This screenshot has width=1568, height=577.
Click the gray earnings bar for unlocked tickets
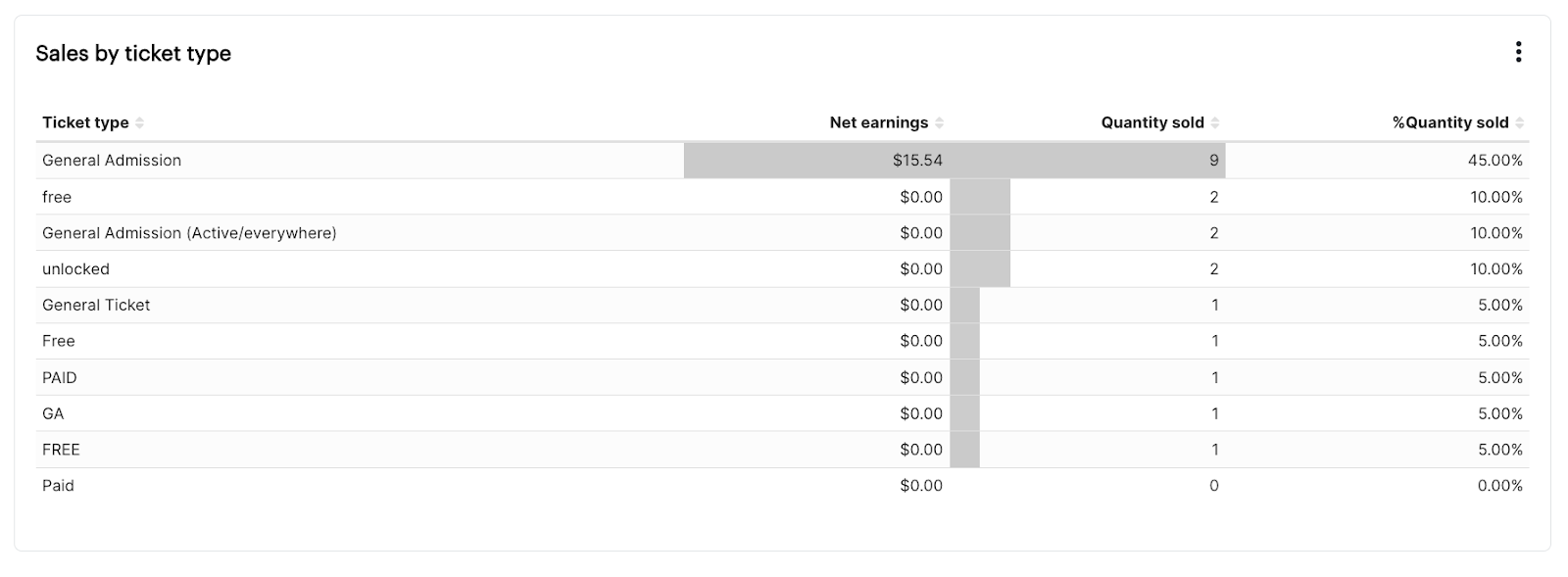point(980,268)
